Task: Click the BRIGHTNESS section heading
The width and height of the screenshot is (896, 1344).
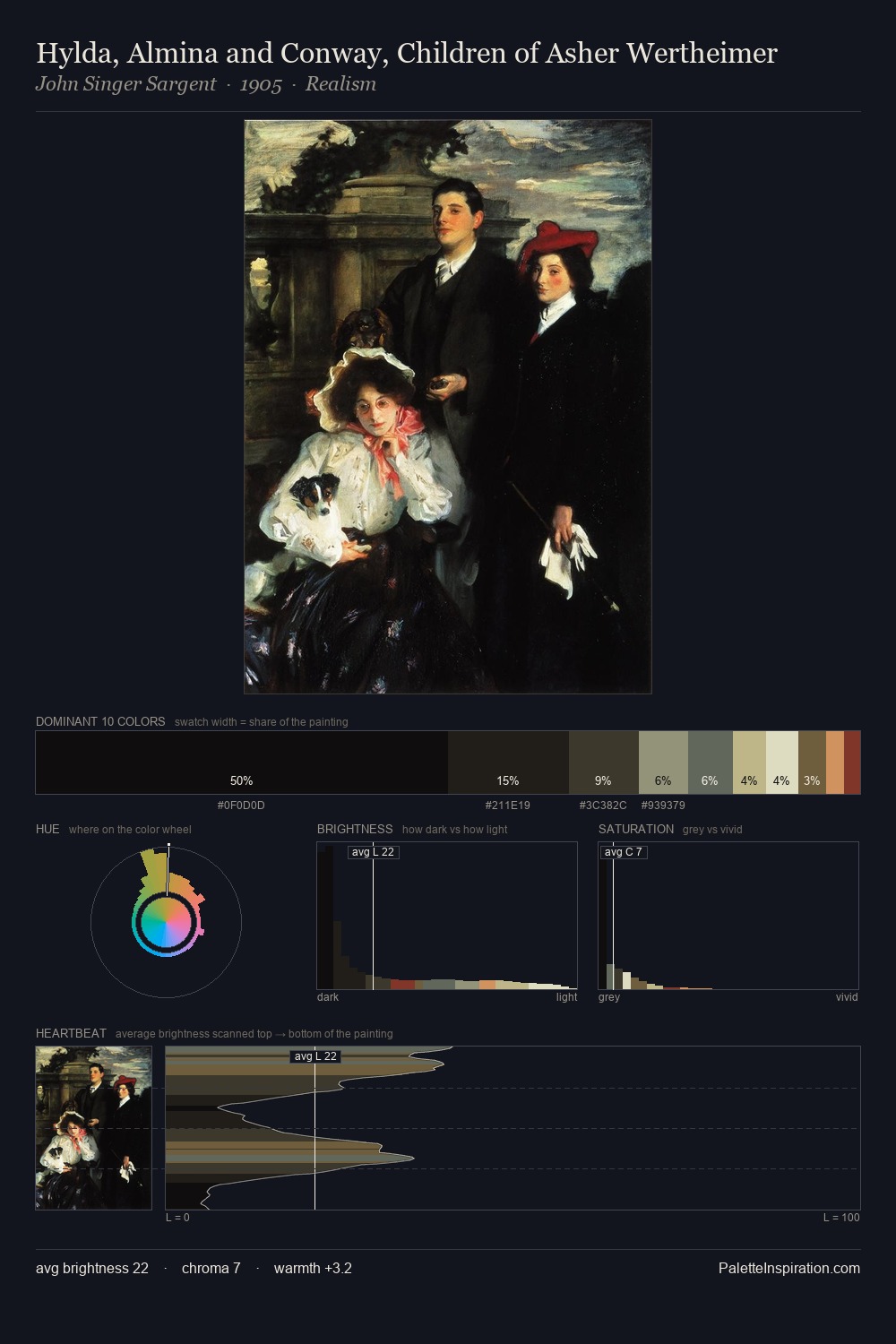Action: 355,829
